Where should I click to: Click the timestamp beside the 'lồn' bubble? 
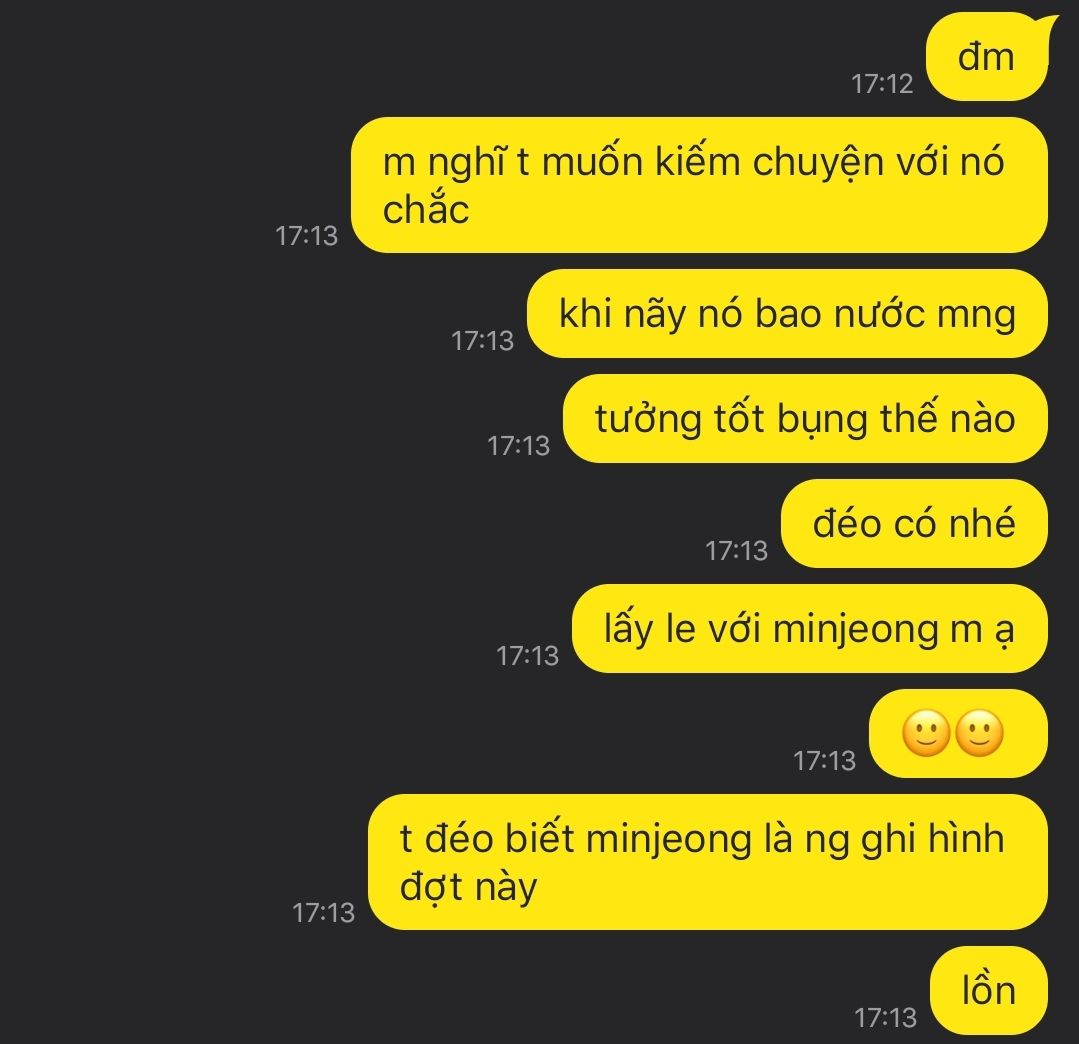pyautogui.click(x=886, y=1018)
